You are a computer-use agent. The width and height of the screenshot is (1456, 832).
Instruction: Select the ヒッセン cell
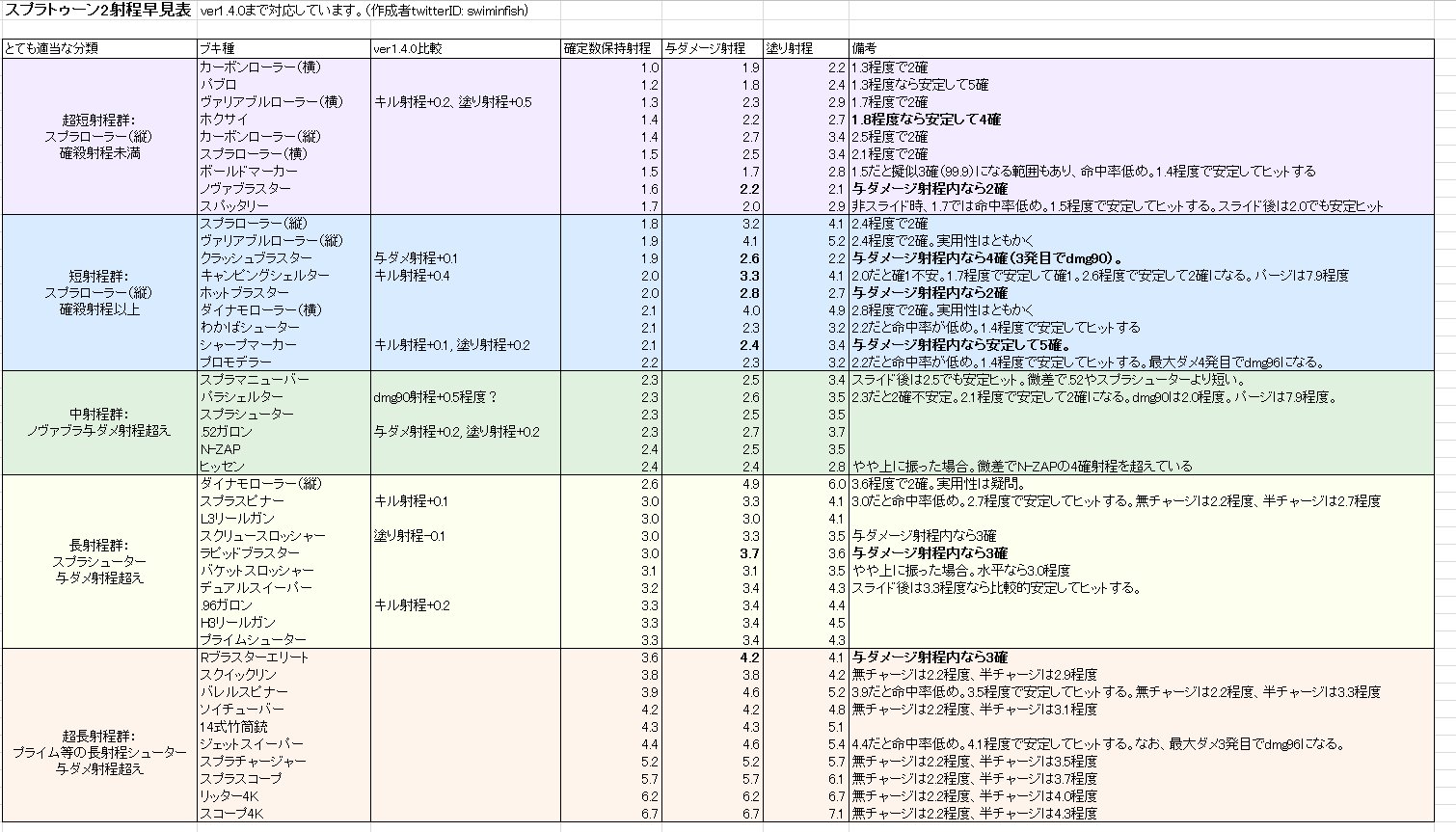(283, 467)
